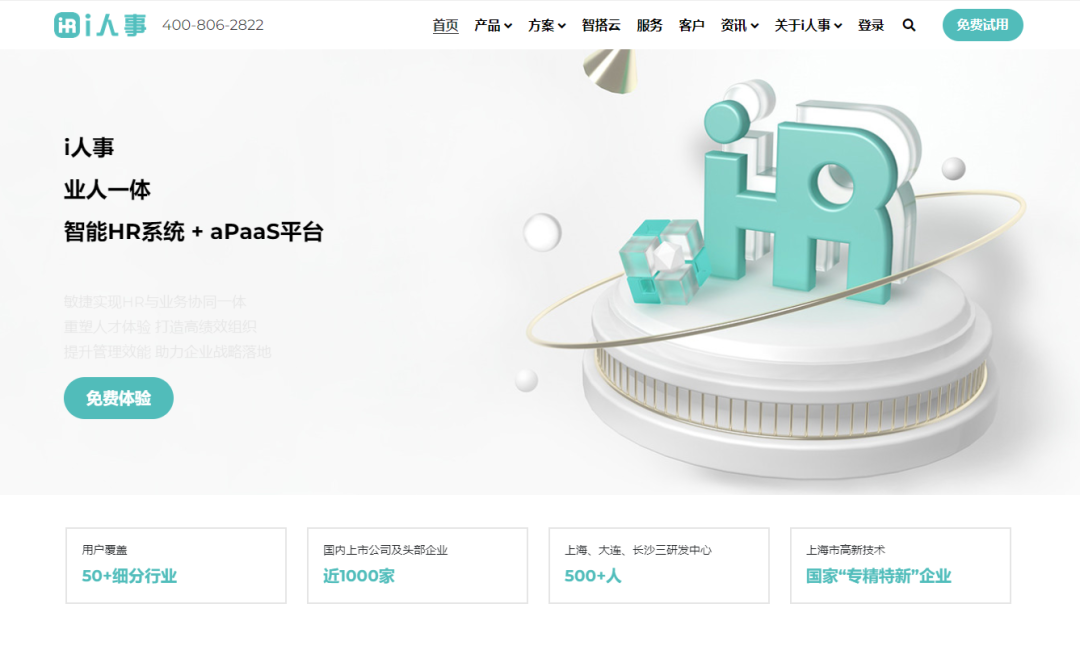
Task: Select the 近1000家 stat card
Action: coord(417,566)
